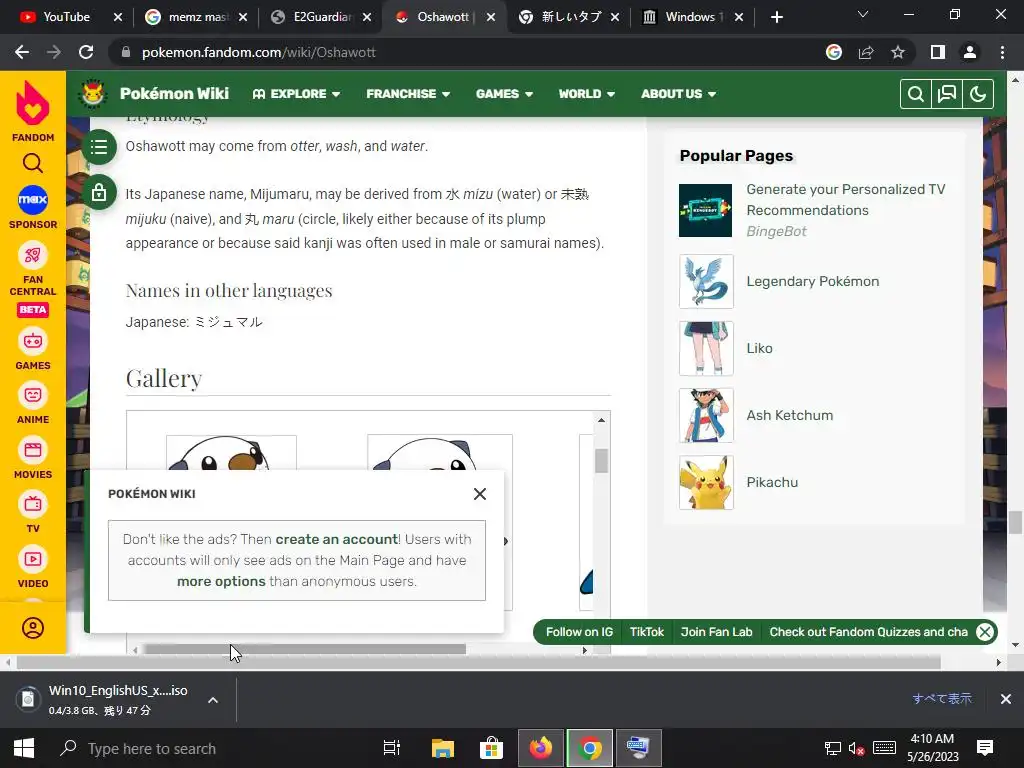This screenshot has height=768, width=1024.
Task: Bookmark this page with the star
Action: coord(898,52)
